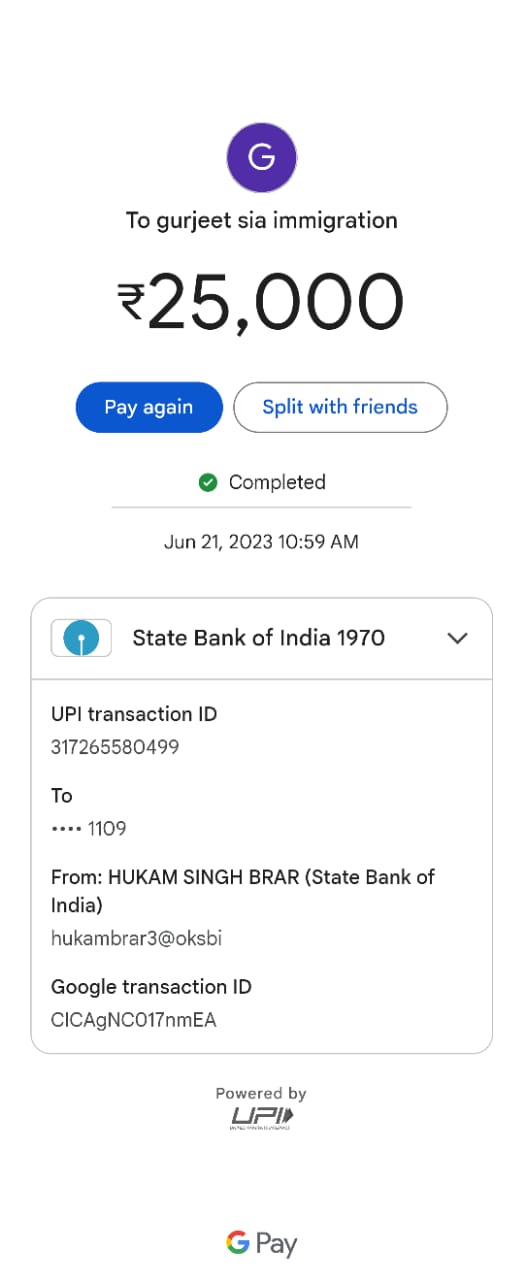Click the Powered by text

coord(261,1094)
